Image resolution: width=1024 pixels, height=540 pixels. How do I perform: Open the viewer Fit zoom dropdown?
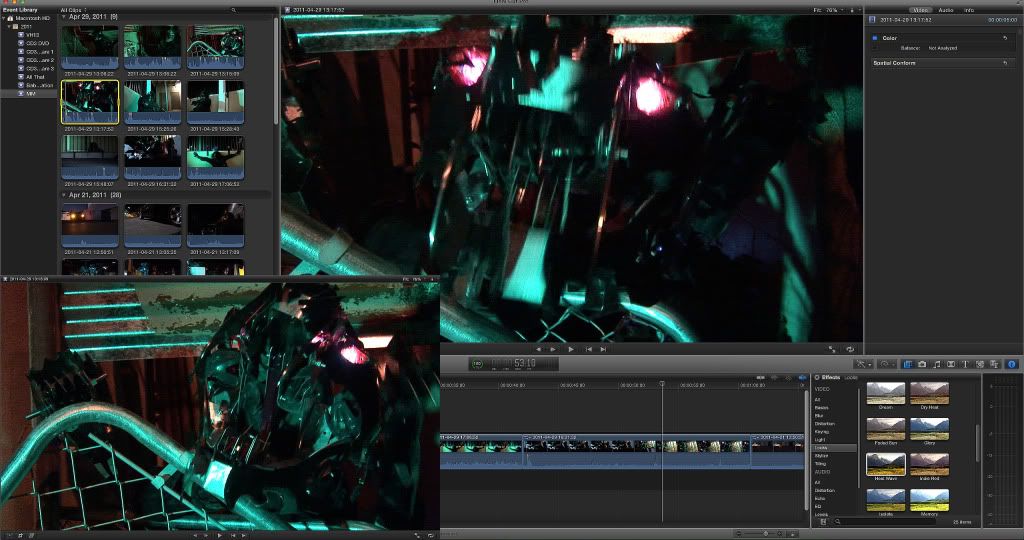coord(829,10)
